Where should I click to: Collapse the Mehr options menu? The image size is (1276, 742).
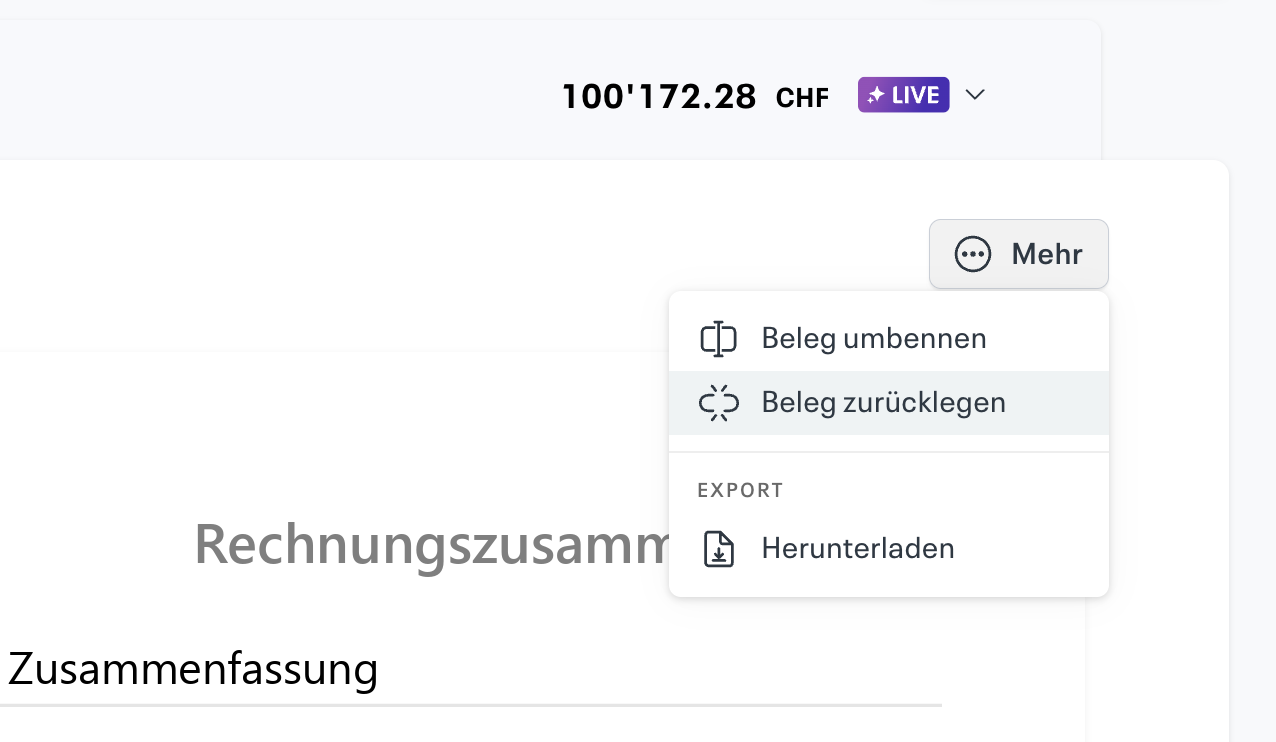tap(1018, 254)
